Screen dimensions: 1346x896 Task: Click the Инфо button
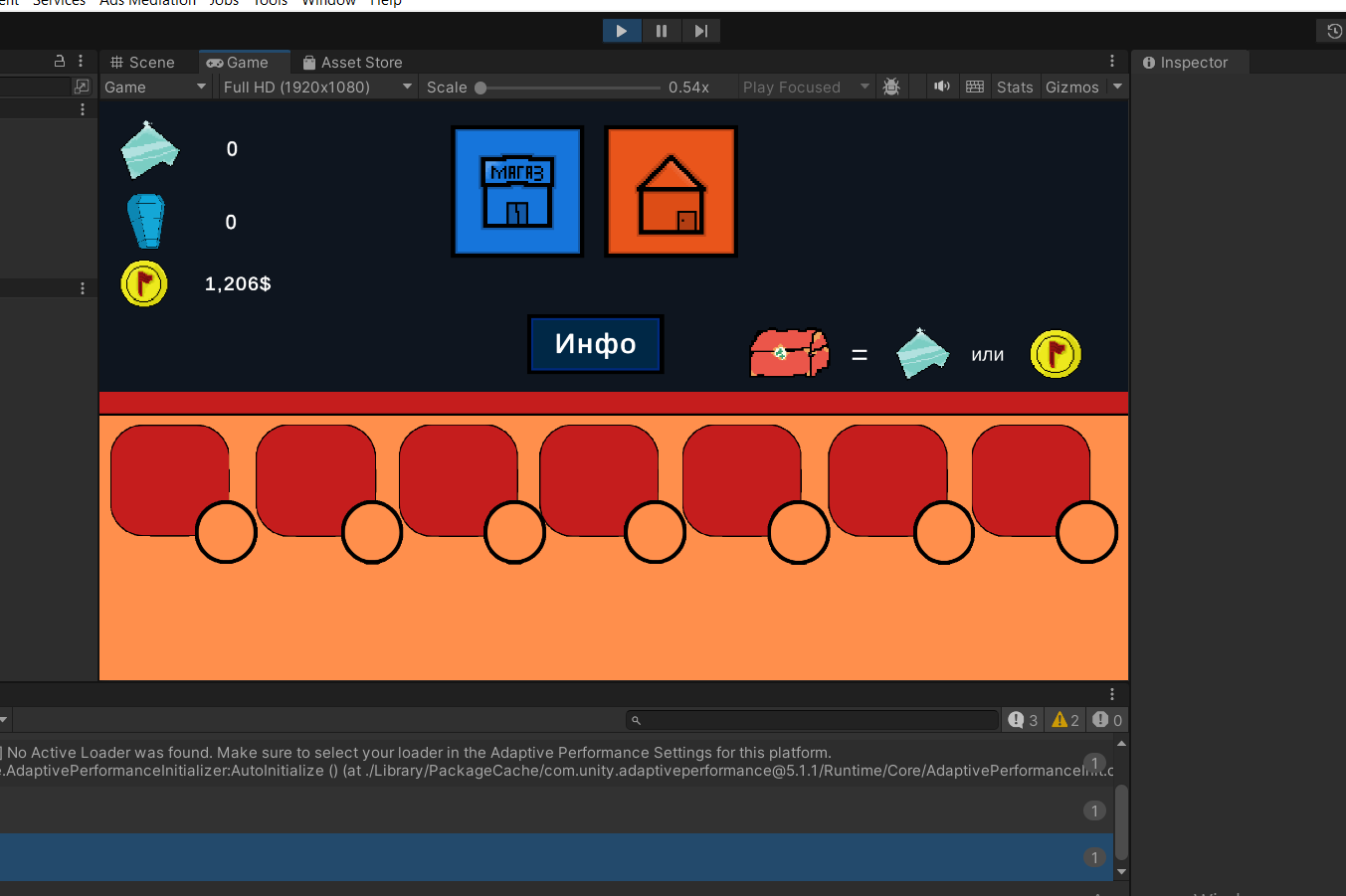(x=596, y=344)
